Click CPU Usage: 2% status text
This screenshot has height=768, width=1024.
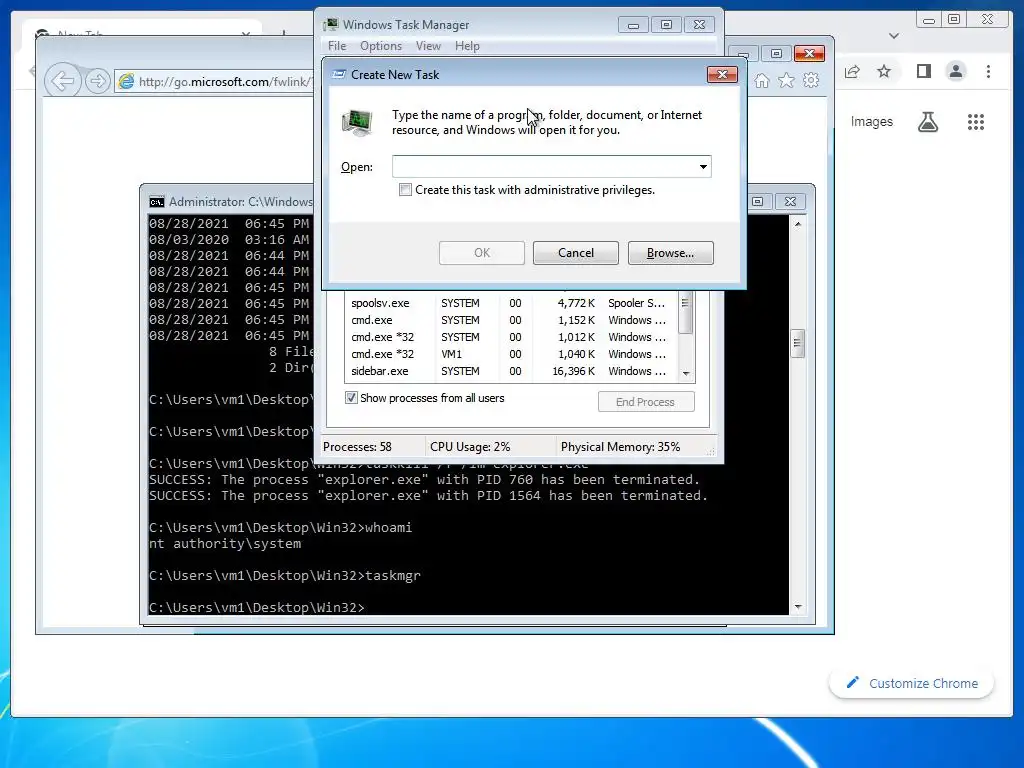(470, 447)
